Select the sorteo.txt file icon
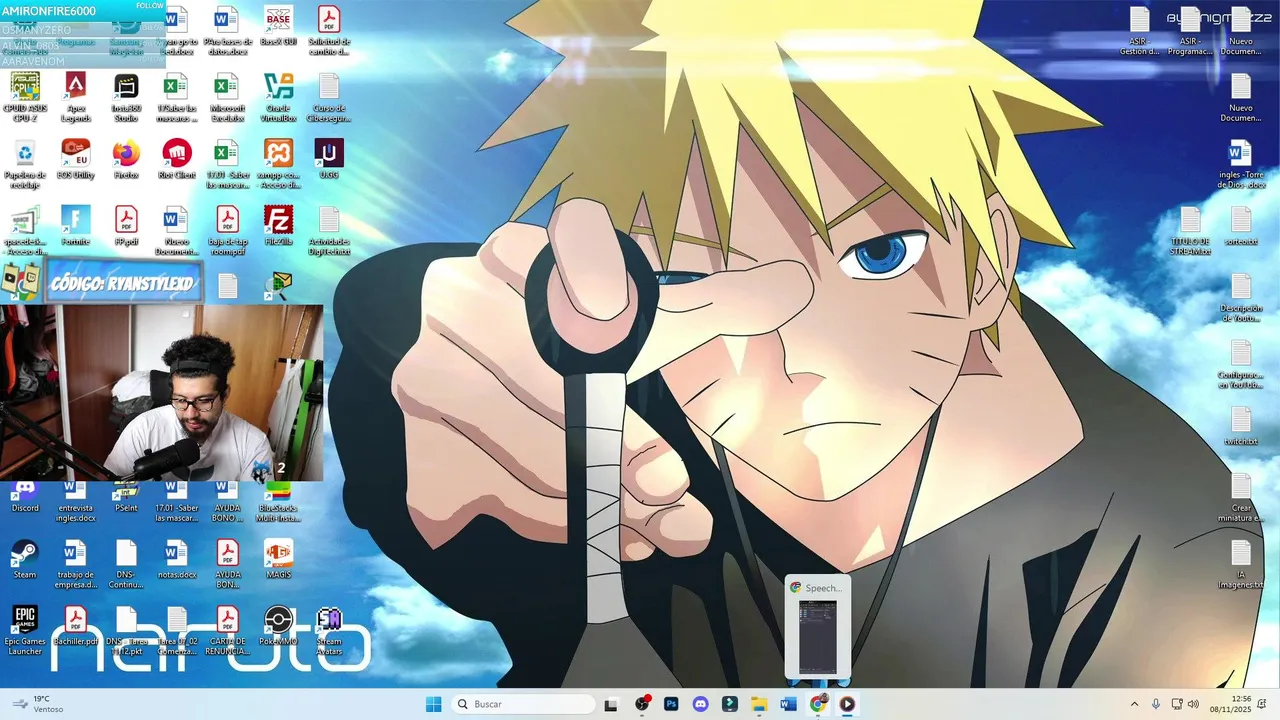This screenshot has width=1280, height=720. pos(1241,226)
